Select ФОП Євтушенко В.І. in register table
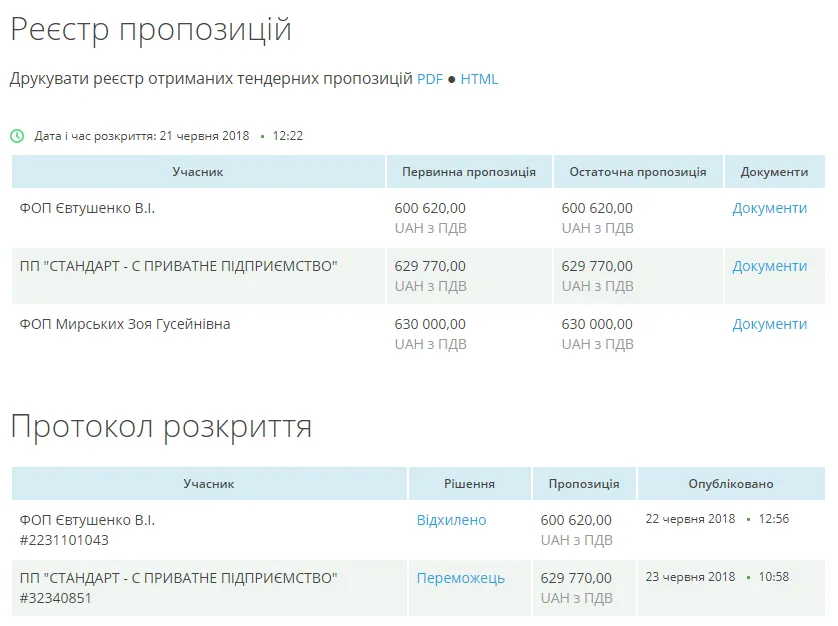This screenshot has height=626, width=838. pyautogui.click(x=87, y=208)
